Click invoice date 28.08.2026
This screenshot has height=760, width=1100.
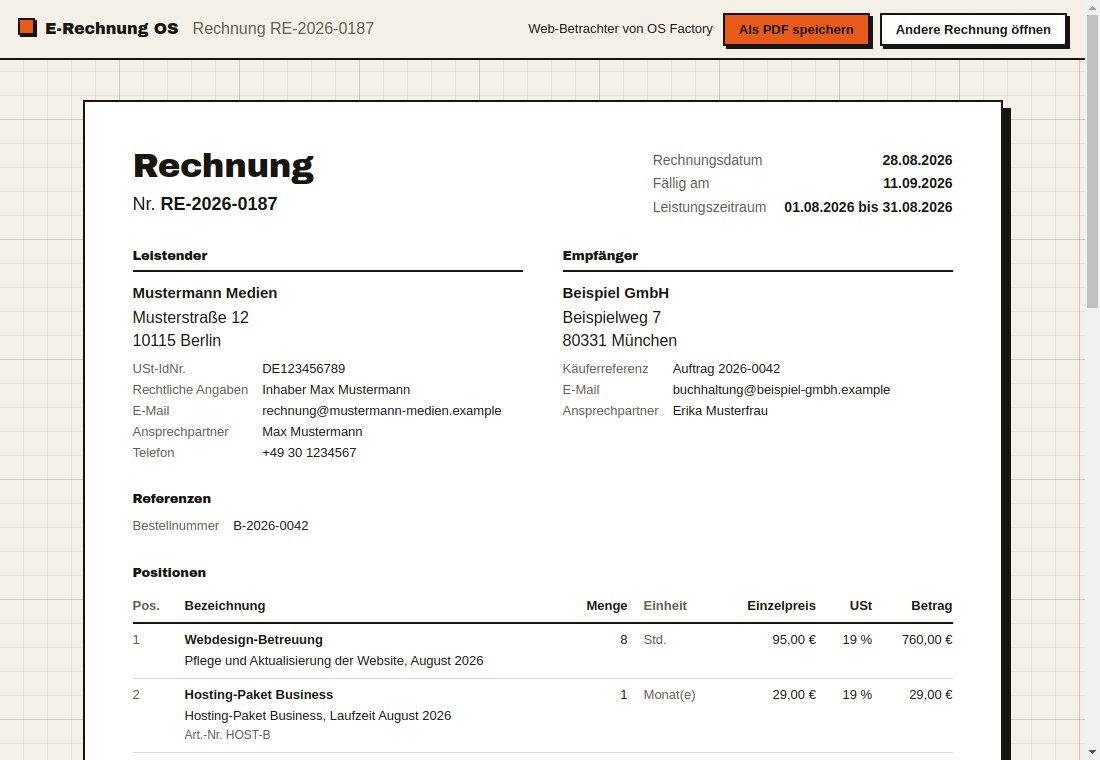917,160
